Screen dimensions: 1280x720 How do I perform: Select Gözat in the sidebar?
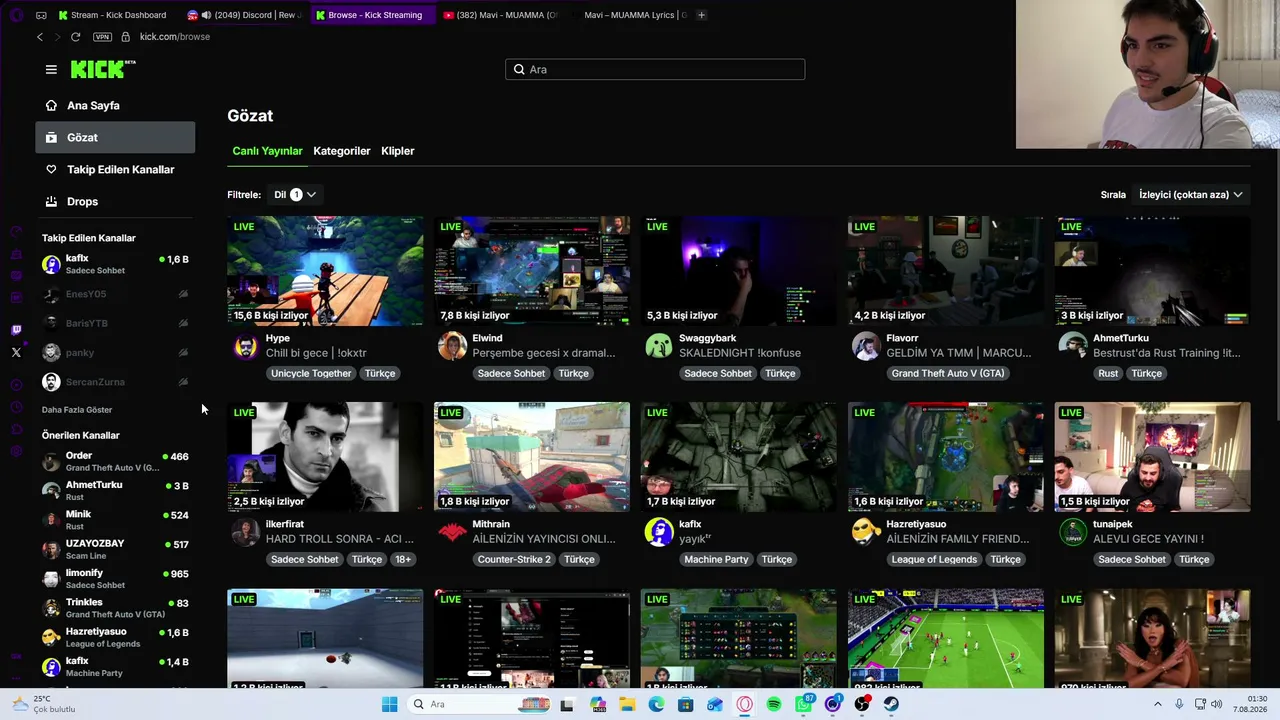pos(115,137)
